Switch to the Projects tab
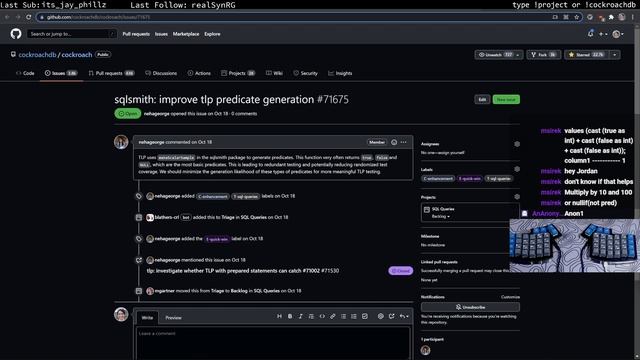The width and height of the screenshot is (640, 360). point(238,73)
